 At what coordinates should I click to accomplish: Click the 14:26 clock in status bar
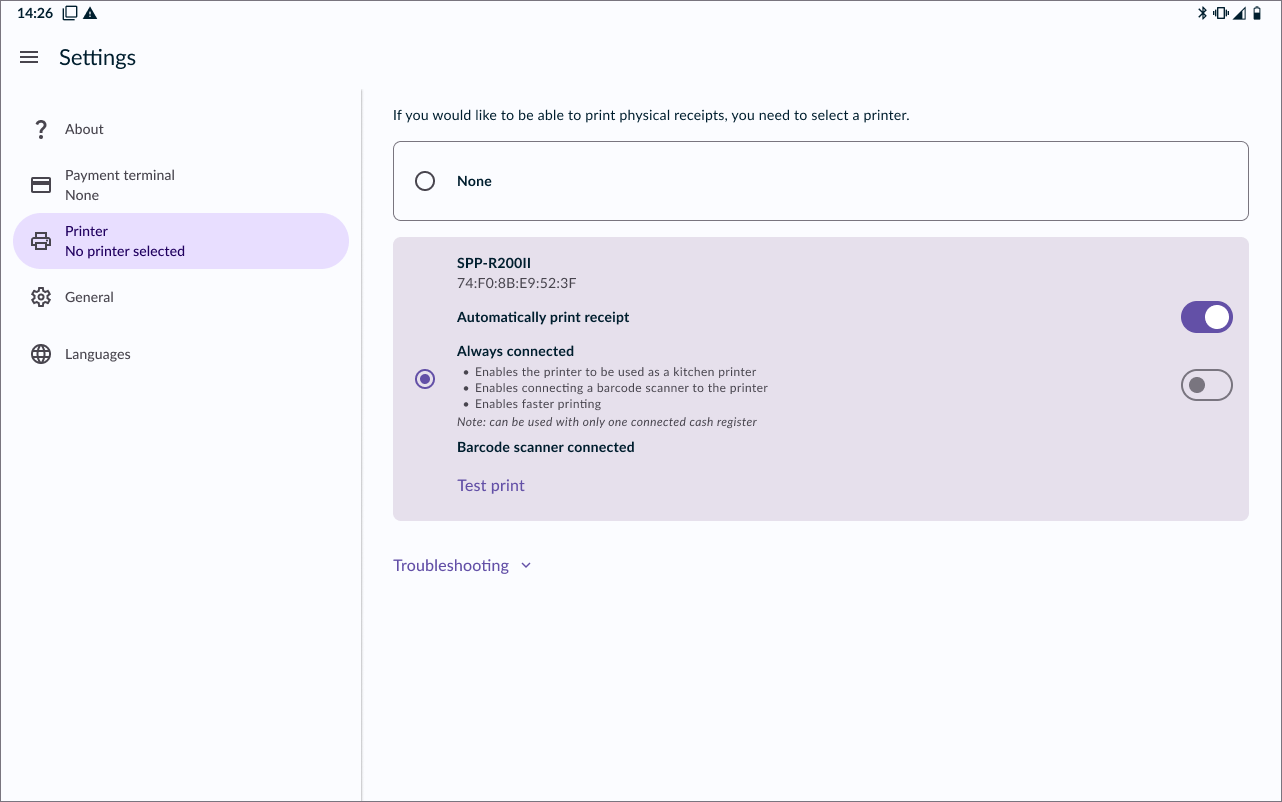(x=35, y=13)
